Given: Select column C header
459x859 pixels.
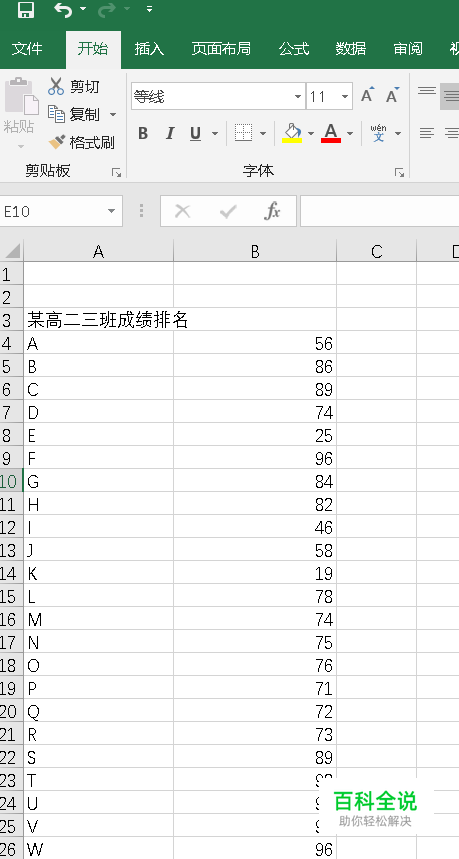Looking at the screenshot, I should 376,251.
